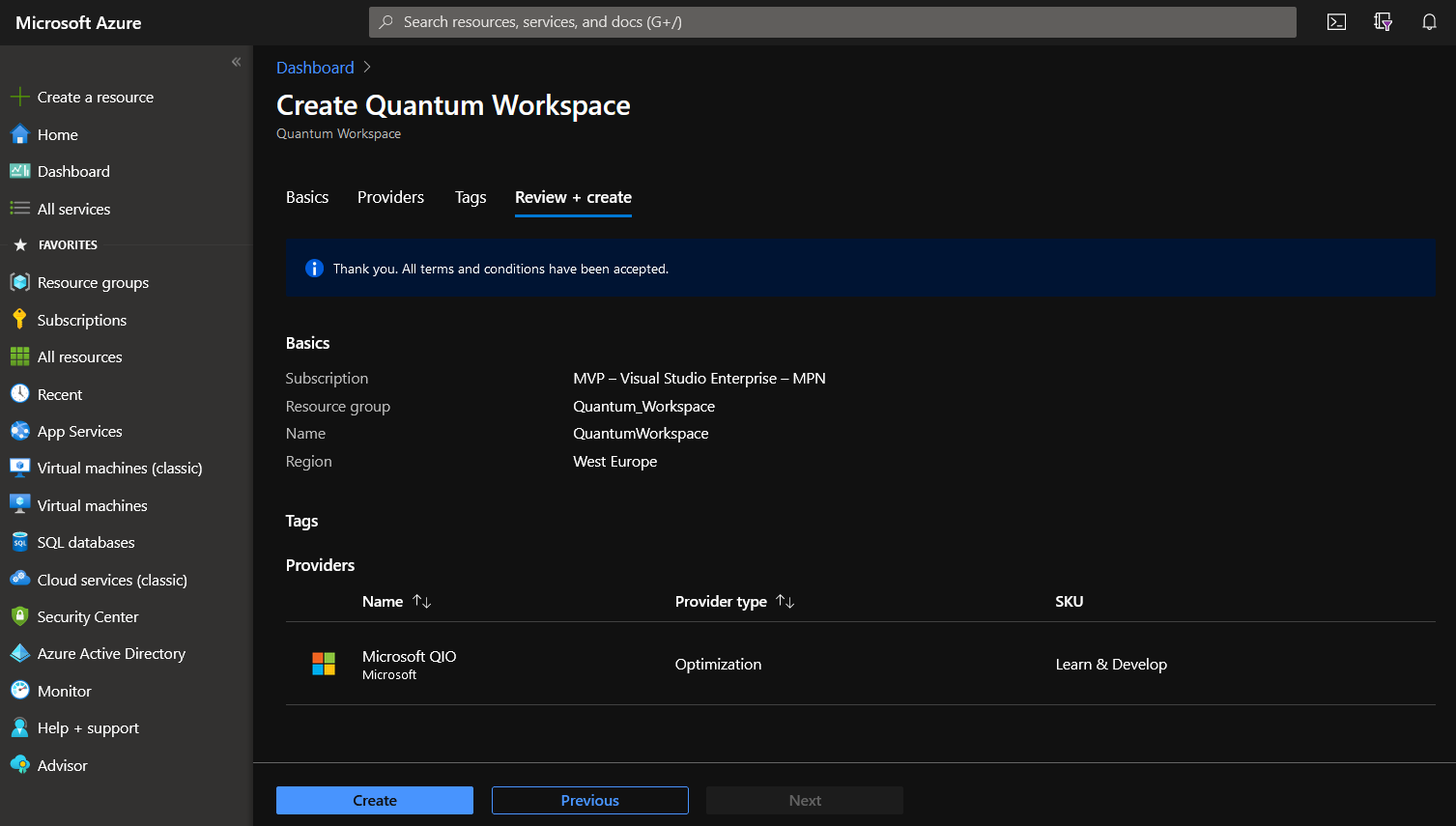This screenshot has width=1456, height=826.
Task: Click the subscription value MVP – Visual Studio Enterprise – MPN
Action: tap(699, 378)
